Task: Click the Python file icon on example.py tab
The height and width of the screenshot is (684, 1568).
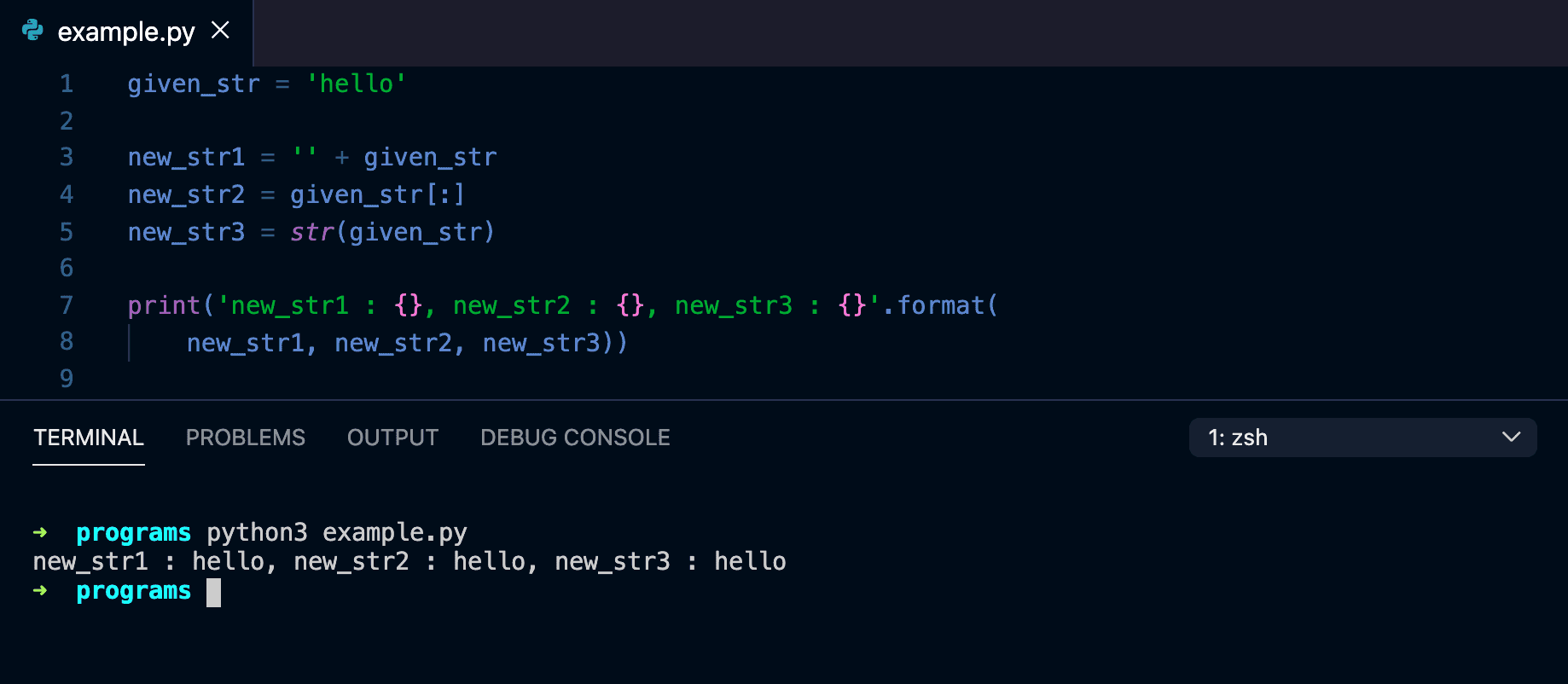Action: [x=32, y=31]
